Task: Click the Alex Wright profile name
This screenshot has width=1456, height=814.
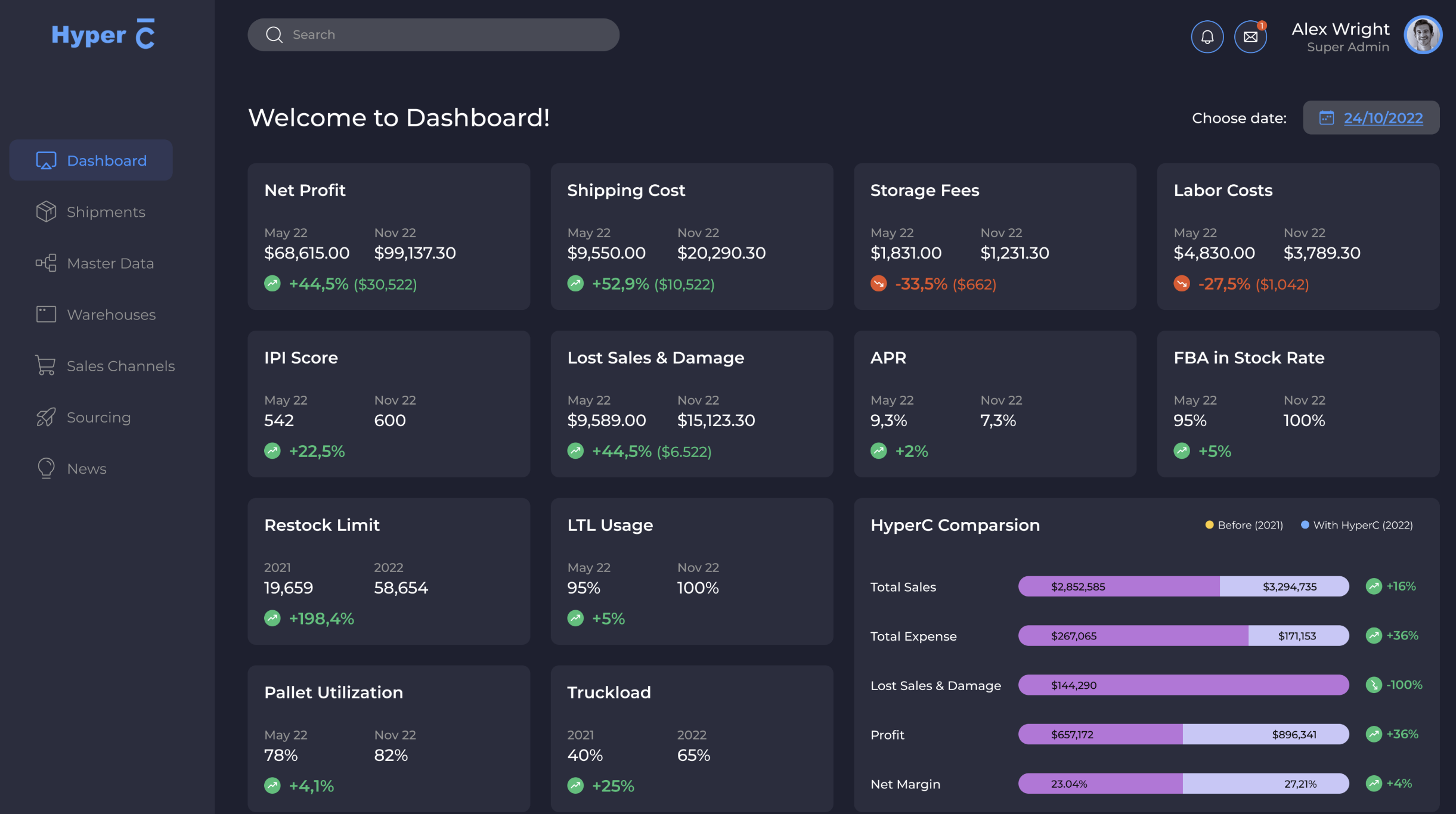Action: click(1340, 29)
